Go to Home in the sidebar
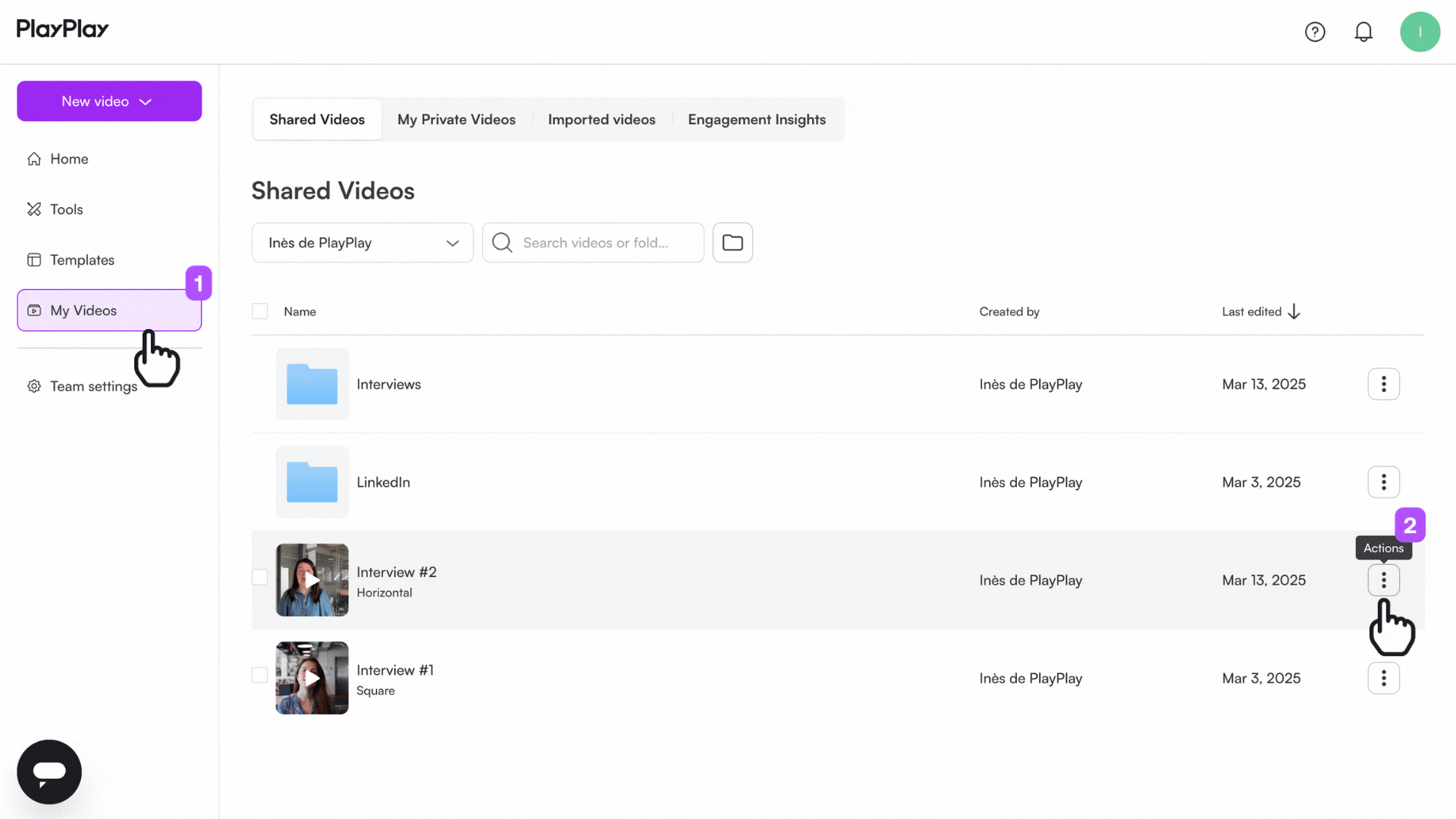1456x819 pixels. (x=69, y=159)
